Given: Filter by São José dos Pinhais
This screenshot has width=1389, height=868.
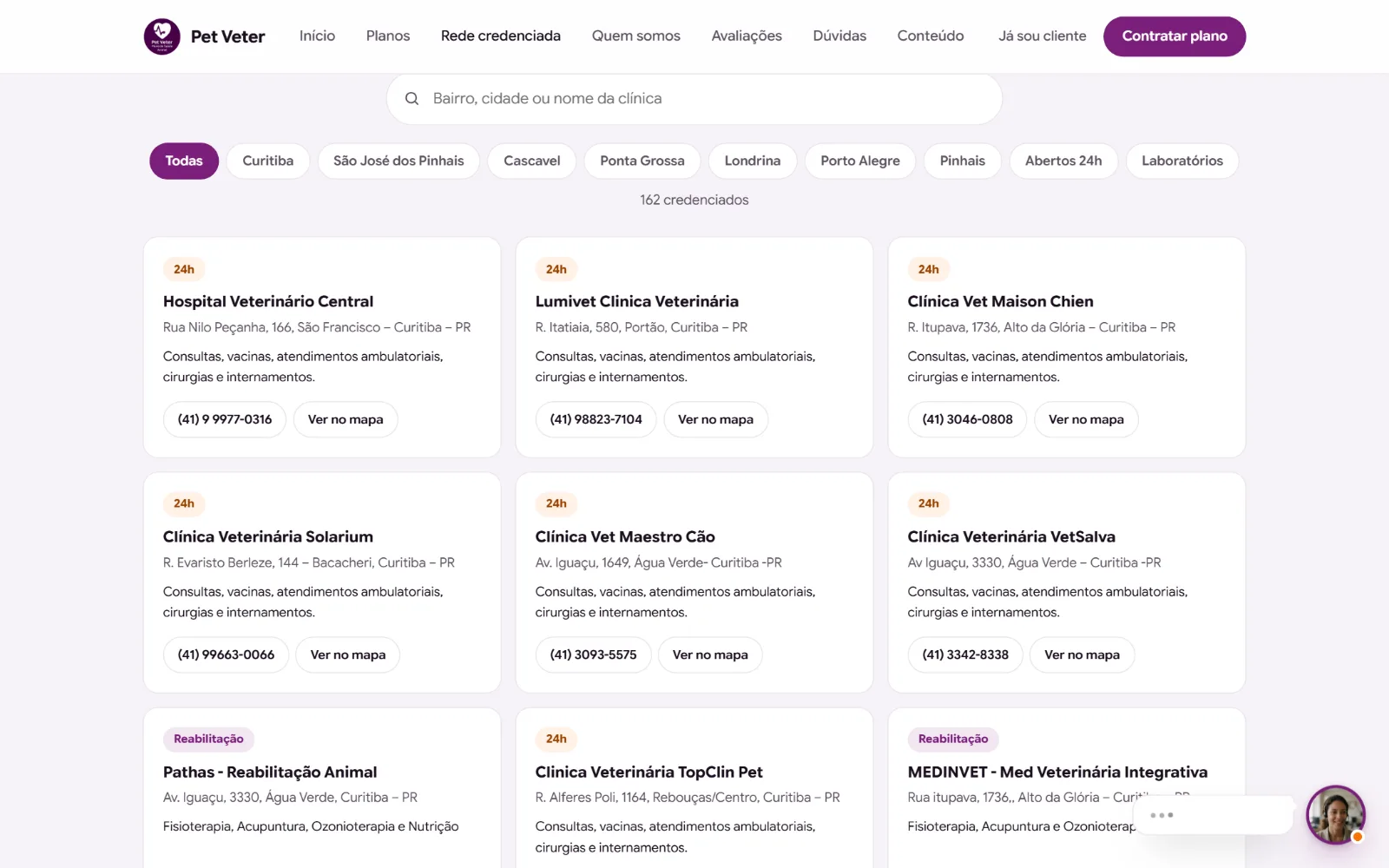Looking at the screenshot, I should point(398,161).
